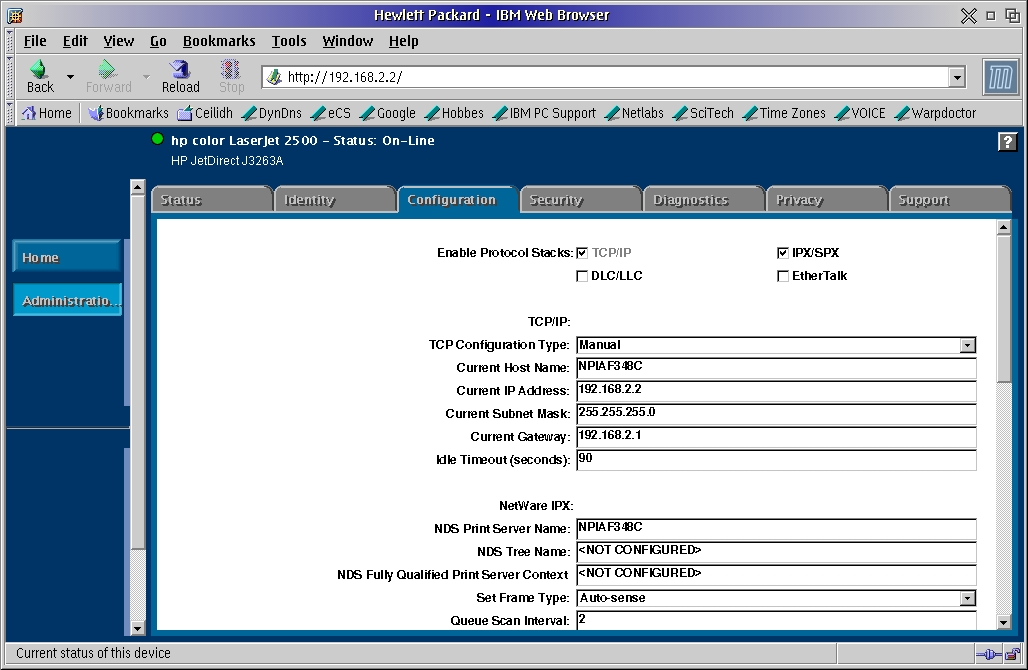Toggle the TCP/IP protocol stack checkbox

pyautogui.click(x=582, y=253)
